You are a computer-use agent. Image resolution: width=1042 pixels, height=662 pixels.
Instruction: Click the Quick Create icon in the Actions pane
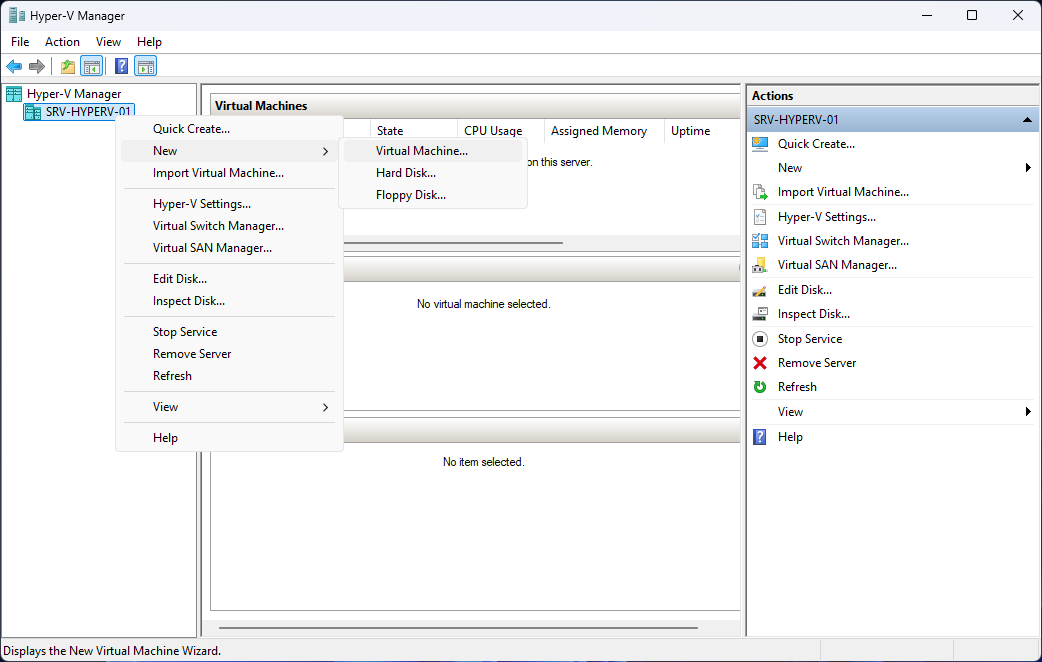[x=760, y=144]
